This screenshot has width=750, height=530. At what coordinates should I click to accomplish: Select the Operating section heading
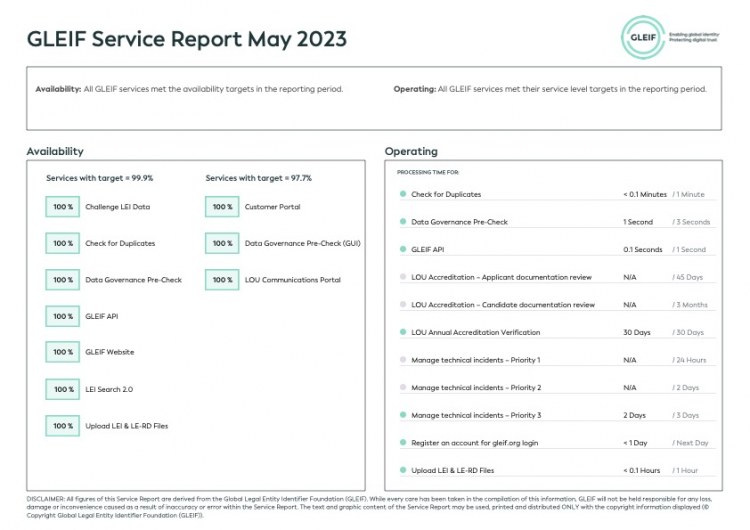(x=411, y=151)
